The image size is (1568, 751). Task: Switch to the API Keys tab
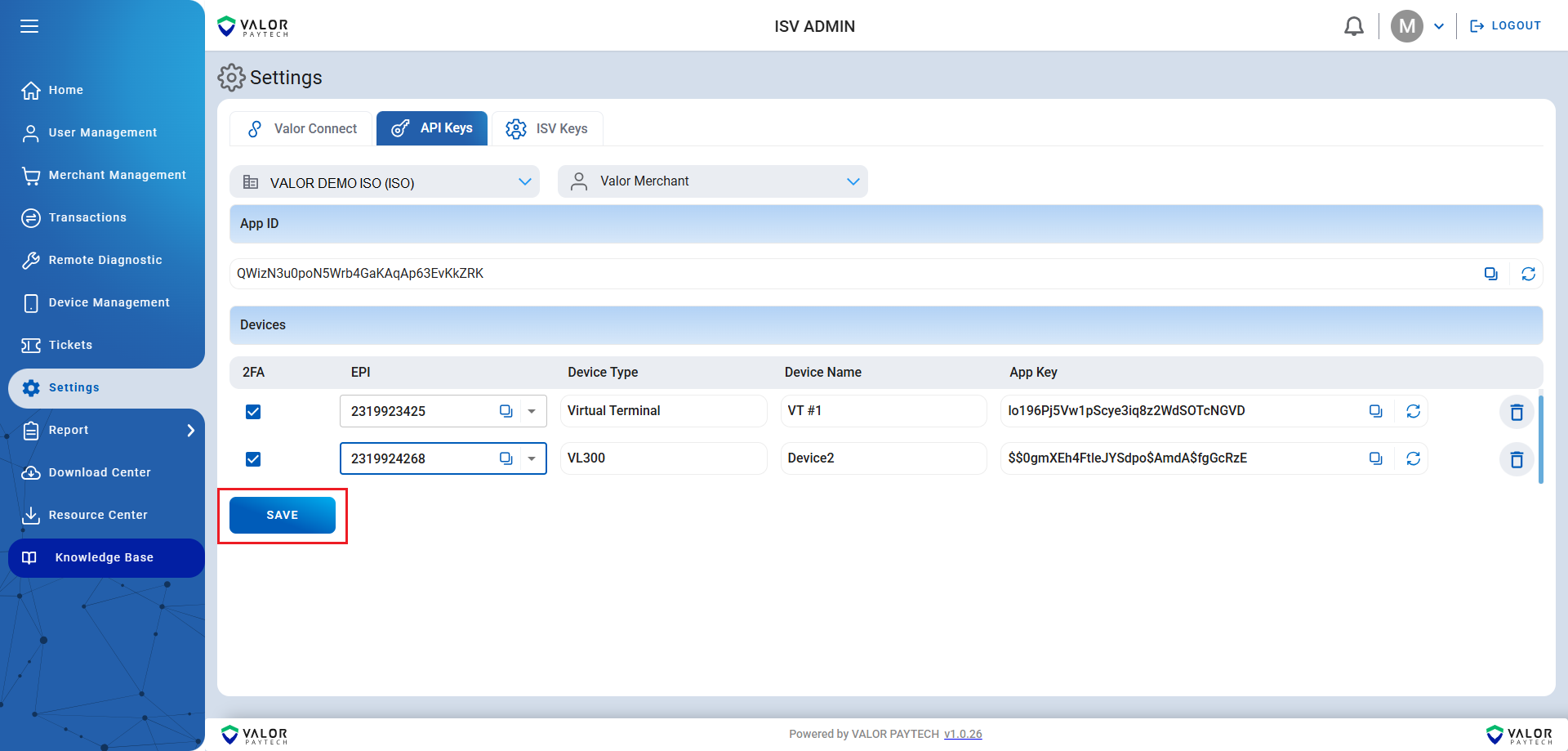tap(432, 128)
